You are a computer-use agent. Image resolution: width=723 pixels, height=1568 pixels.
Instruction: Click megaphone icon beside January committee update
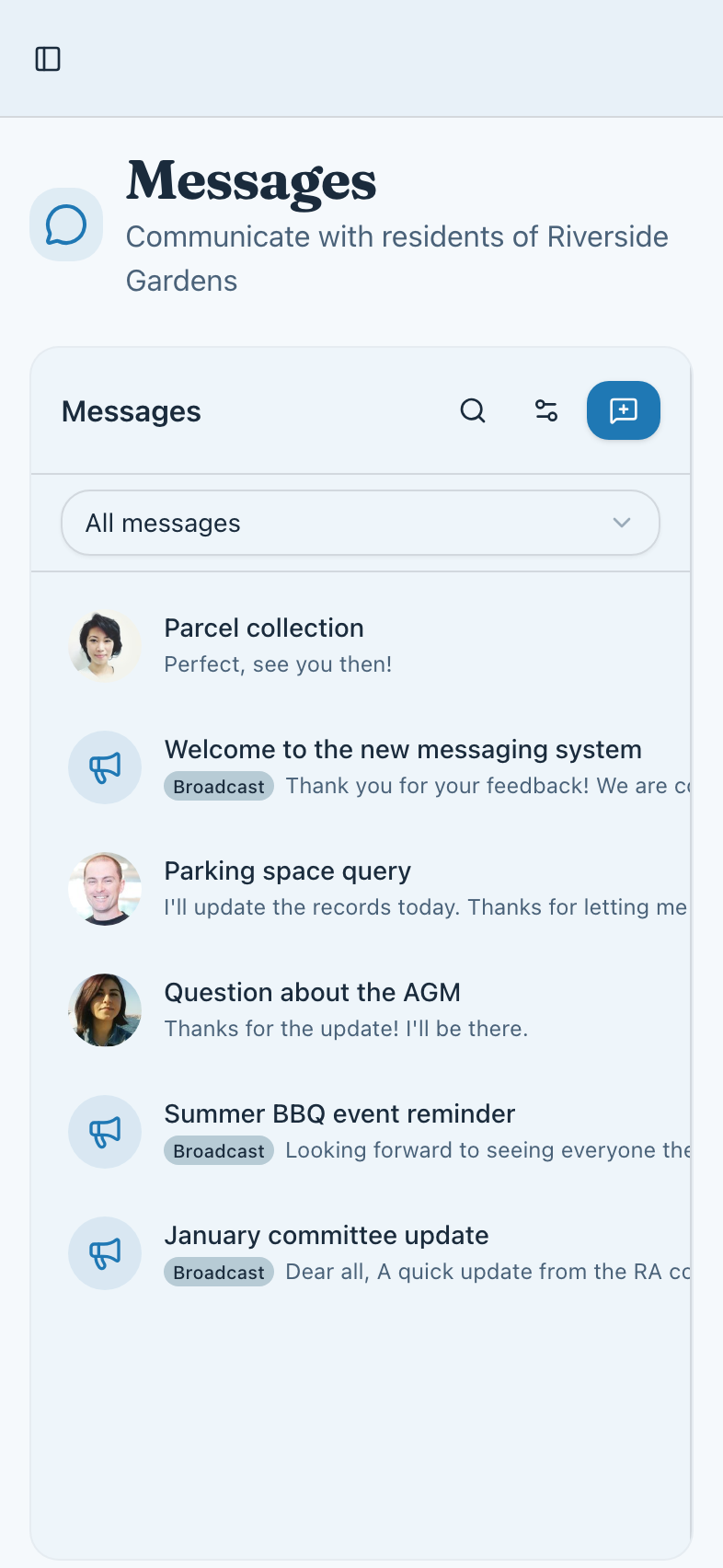click(x=105, y=1253)
